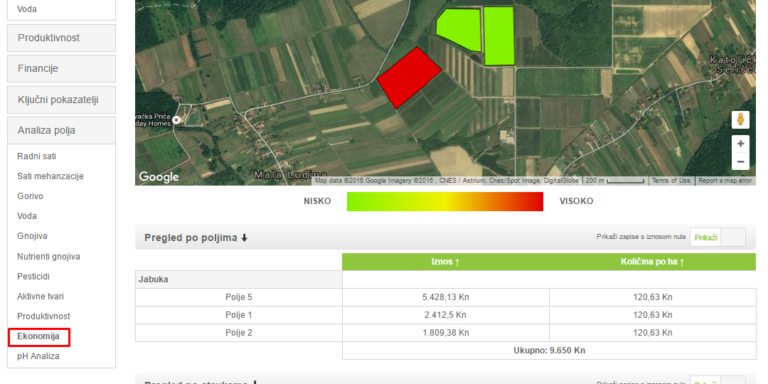This screenshot has height=384, width=768.
Task: Sort table by Iznos column
Action: [x=445, y=262]
